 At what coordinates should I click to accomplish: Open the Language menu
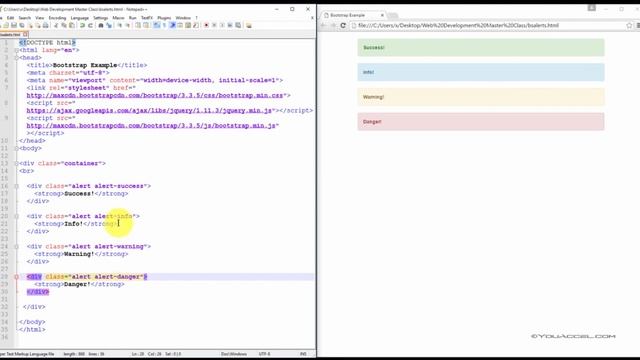point(80,18)
